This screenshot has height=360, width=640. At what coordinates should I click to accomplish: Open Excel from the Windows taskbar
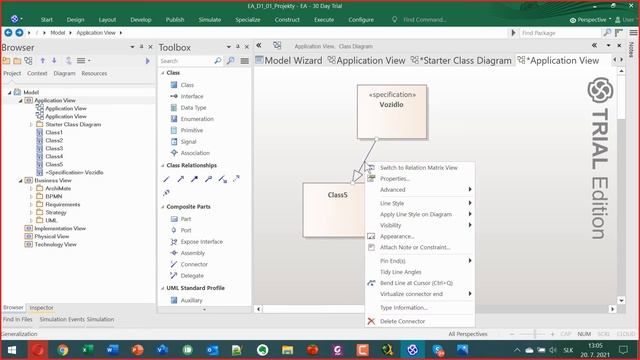click(87, 350)
